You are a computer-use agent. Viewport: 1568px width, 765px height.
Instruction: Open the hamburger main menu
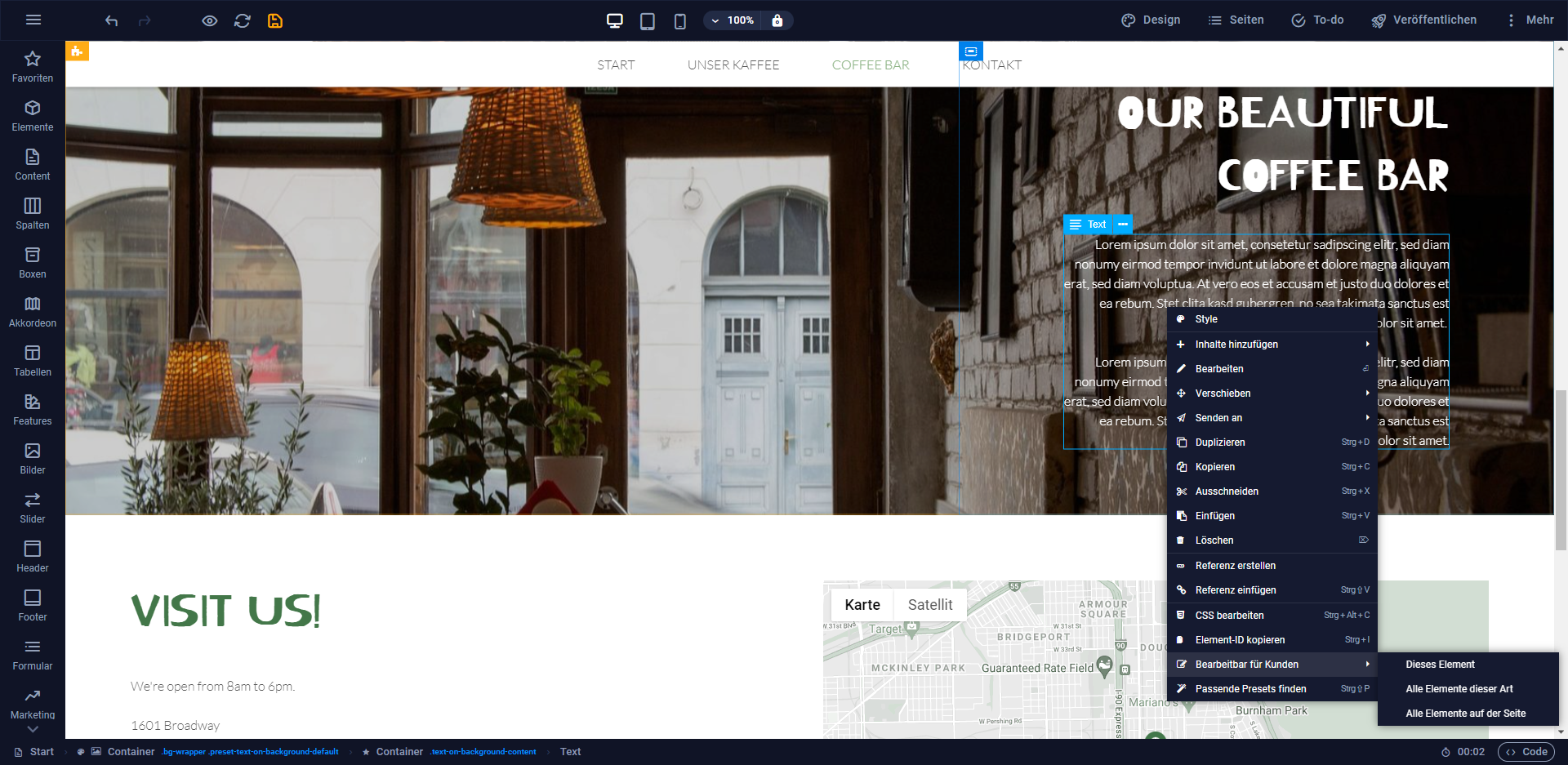pos(33,20)
